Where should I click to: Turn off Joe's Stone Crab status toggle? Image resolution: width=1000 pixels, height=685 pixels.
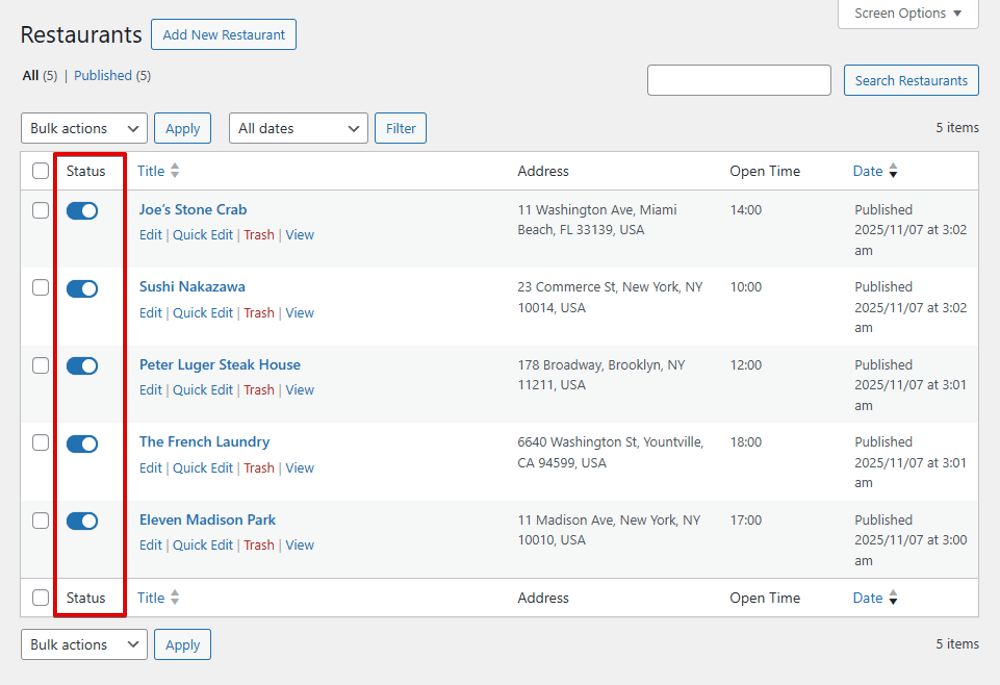point(82,210)
